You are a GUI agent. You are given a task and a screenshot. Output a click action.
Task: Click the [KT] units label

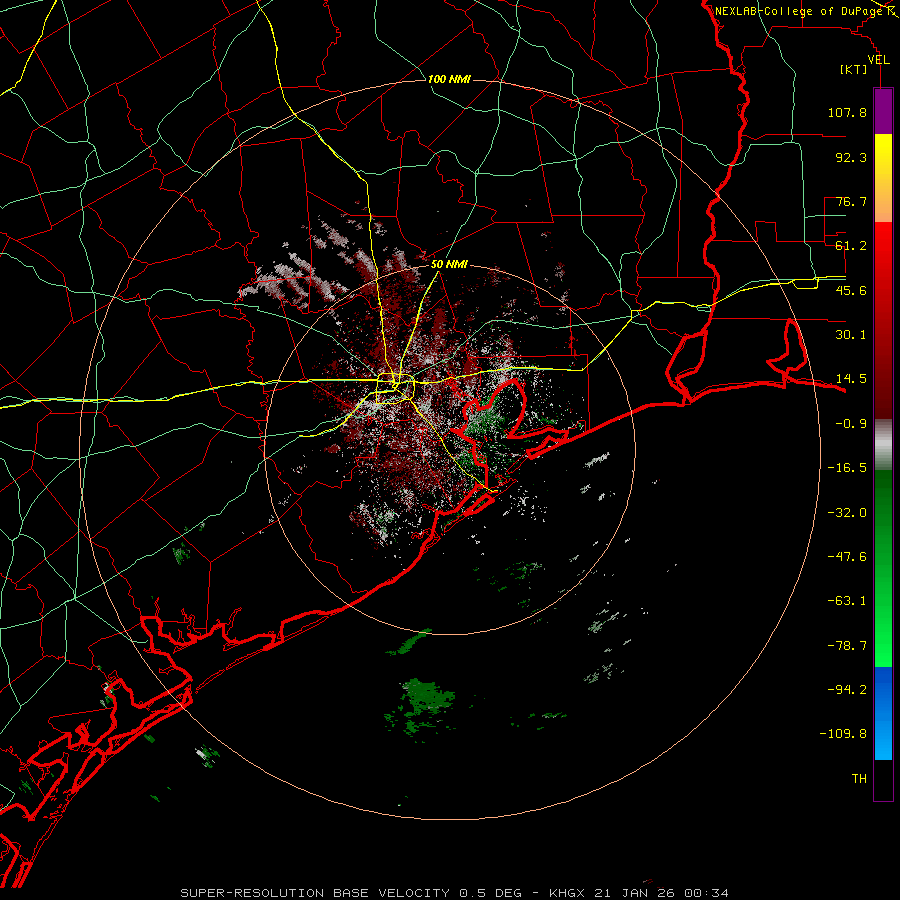(854, 69)
